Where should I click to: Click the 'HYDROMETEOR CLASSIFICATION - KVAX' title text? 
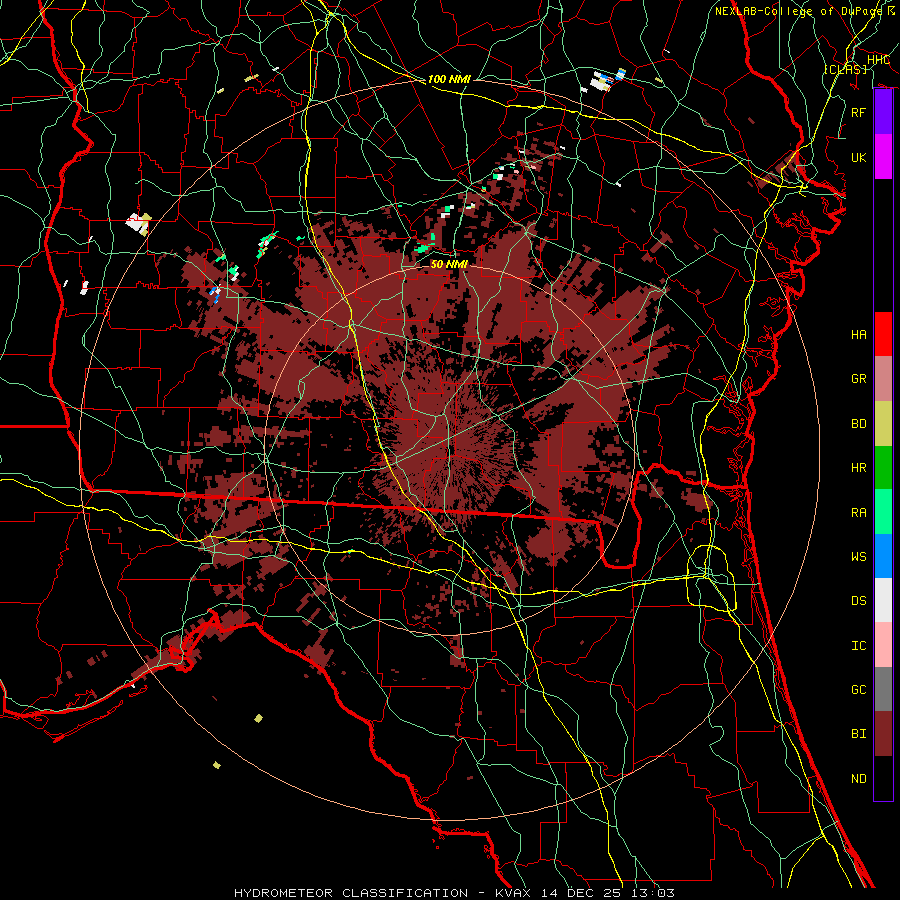[383, 893]
